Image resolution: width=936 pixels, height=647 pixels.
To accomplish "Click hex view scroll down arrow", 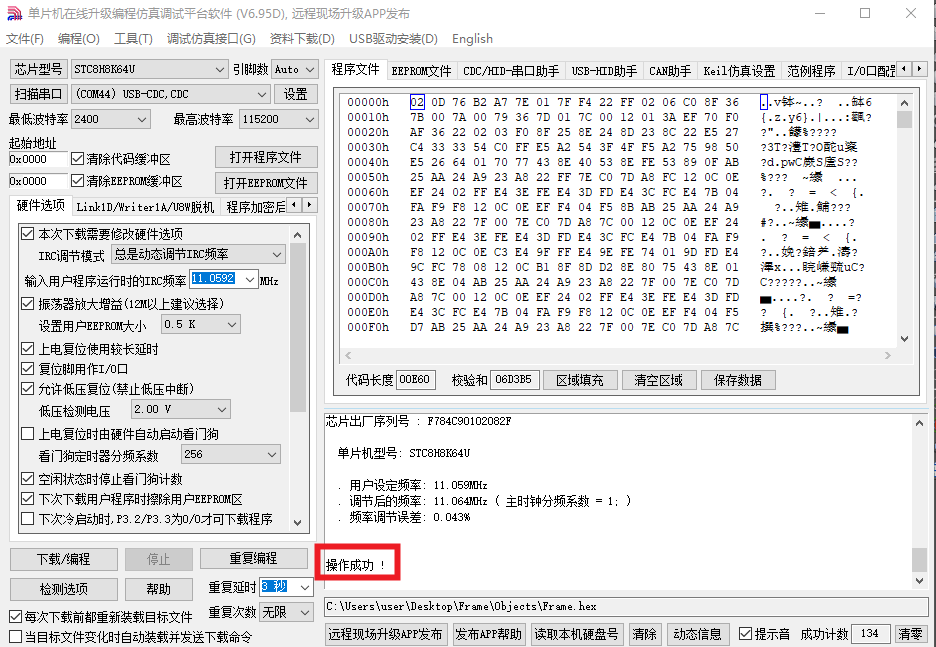I will [904, 339].
